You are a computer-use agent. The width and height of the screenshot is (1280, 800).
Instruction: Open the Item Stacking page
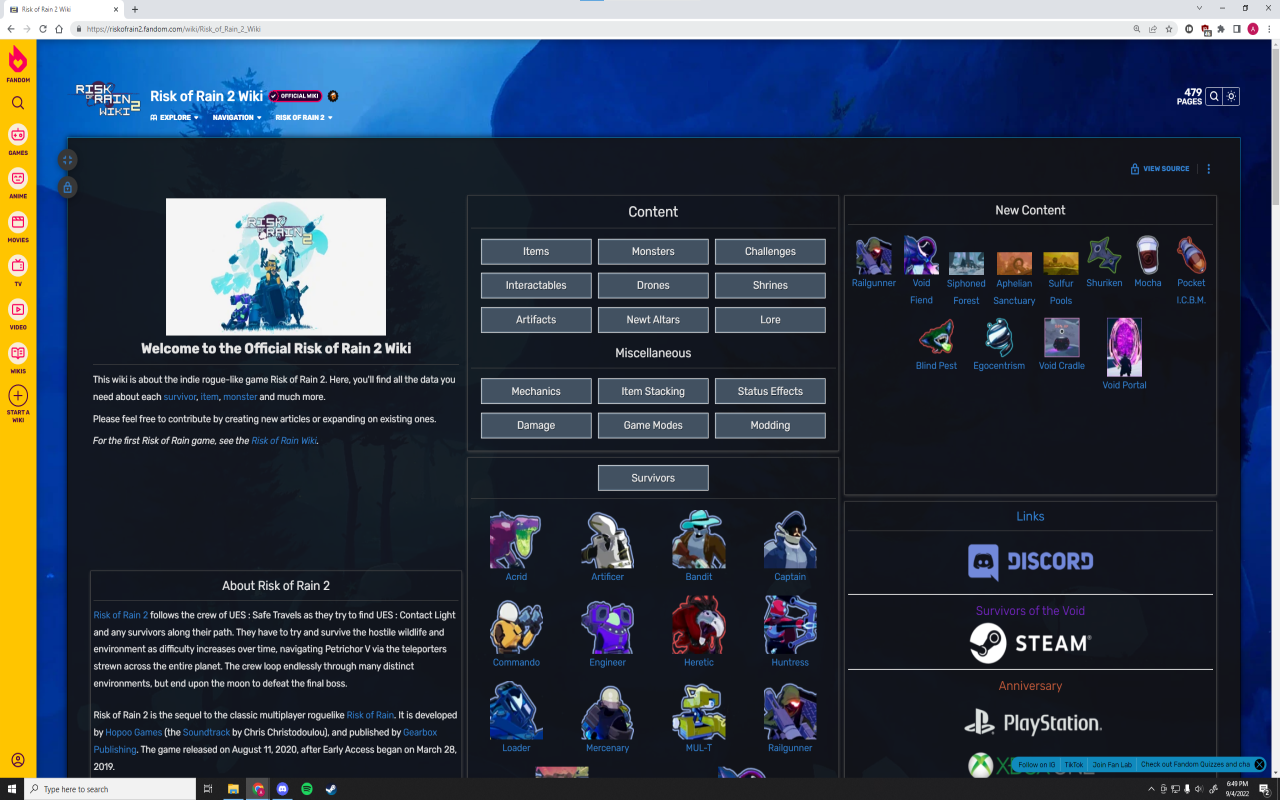tap(653, 391)
